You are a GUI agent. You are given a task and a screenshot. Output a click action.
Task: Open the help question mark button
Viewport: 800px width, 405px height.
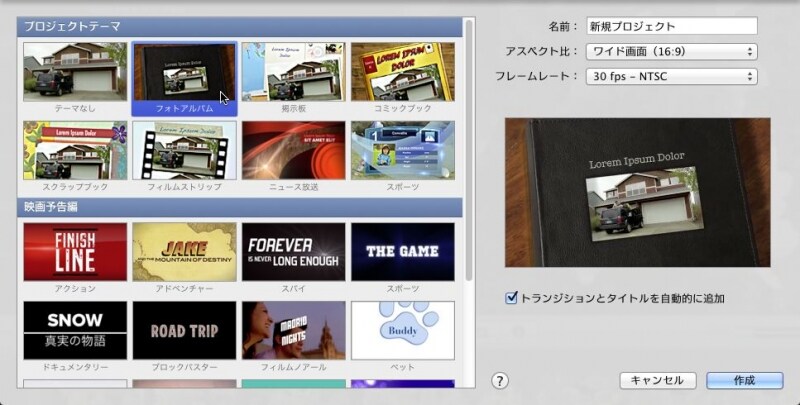point(499,381)
